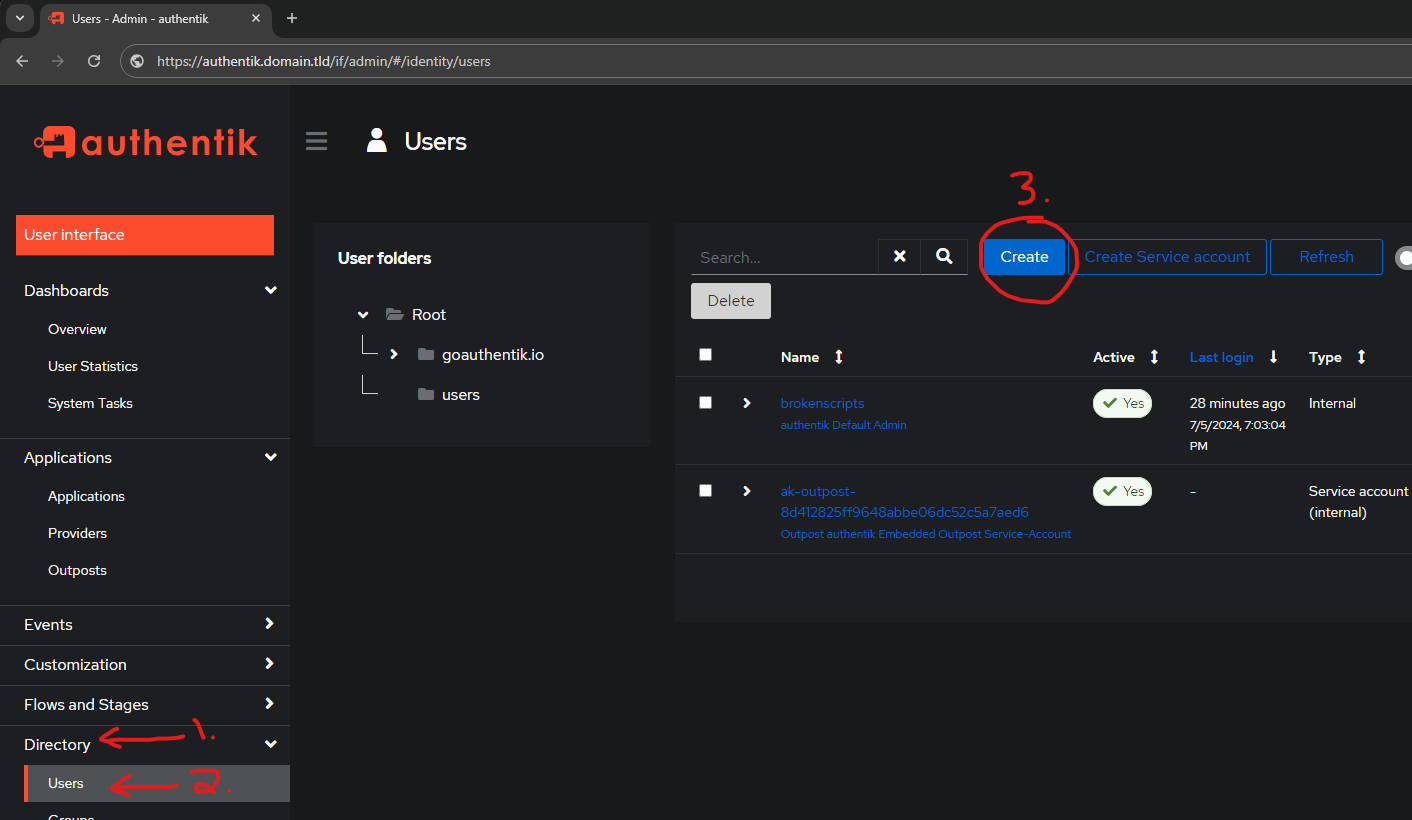Screen dimensions: 1412x820
Task: Select the Users - Admin browser tab
Action: pyautogui.click(x=155, y=19)
